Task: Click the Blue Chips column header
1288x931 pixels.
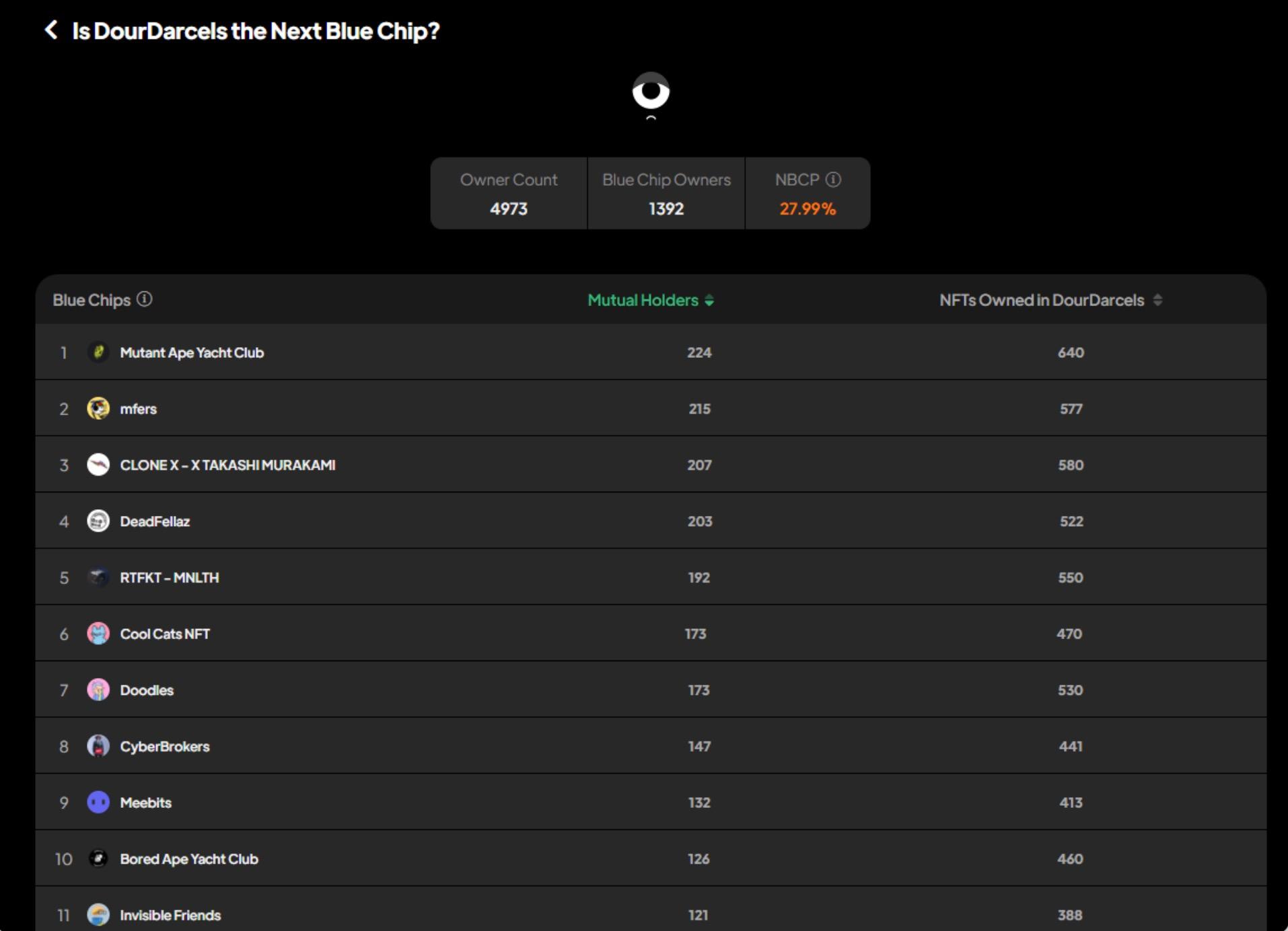Action: 92,300
